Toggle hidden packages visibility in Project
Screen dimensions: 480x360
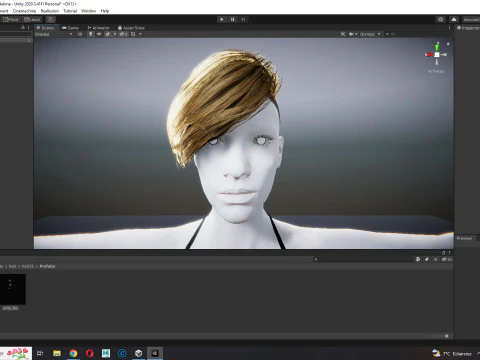[x=447, y=259]
